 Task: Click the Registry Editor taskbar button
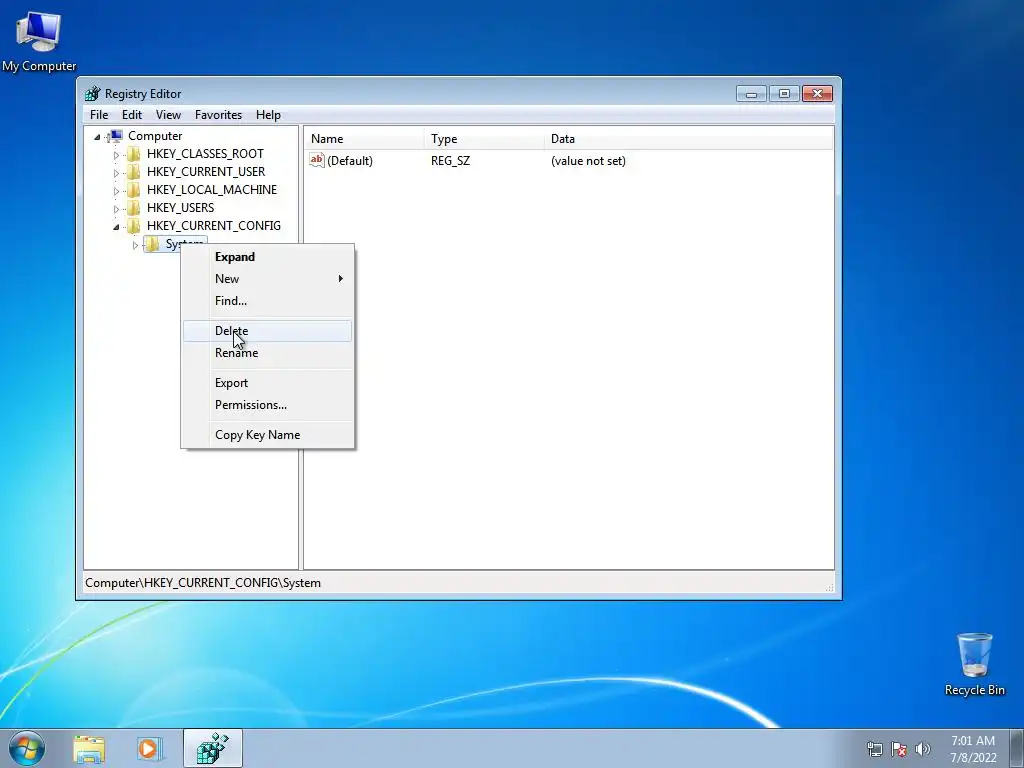213,748
